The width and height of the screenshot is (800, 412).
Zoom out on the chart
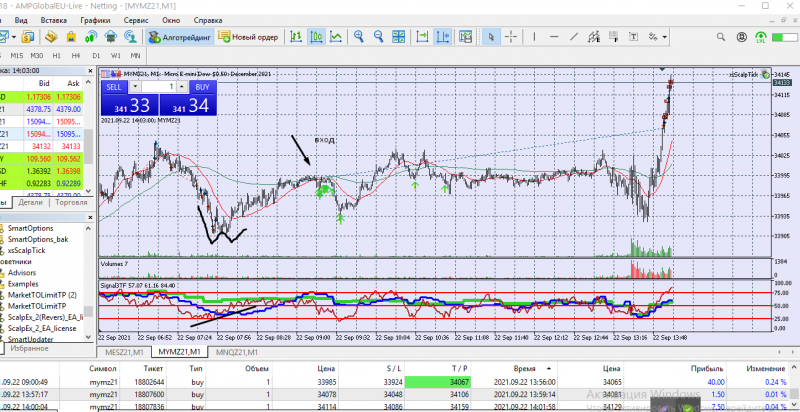tap(380, 37)
